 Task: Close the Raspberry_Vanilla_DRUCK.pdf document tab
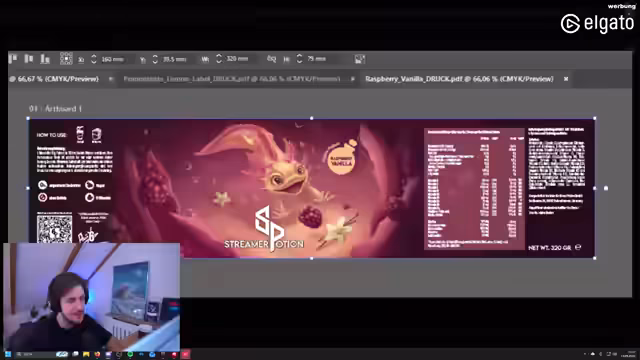pyautogui.click(x=566, y=79)
